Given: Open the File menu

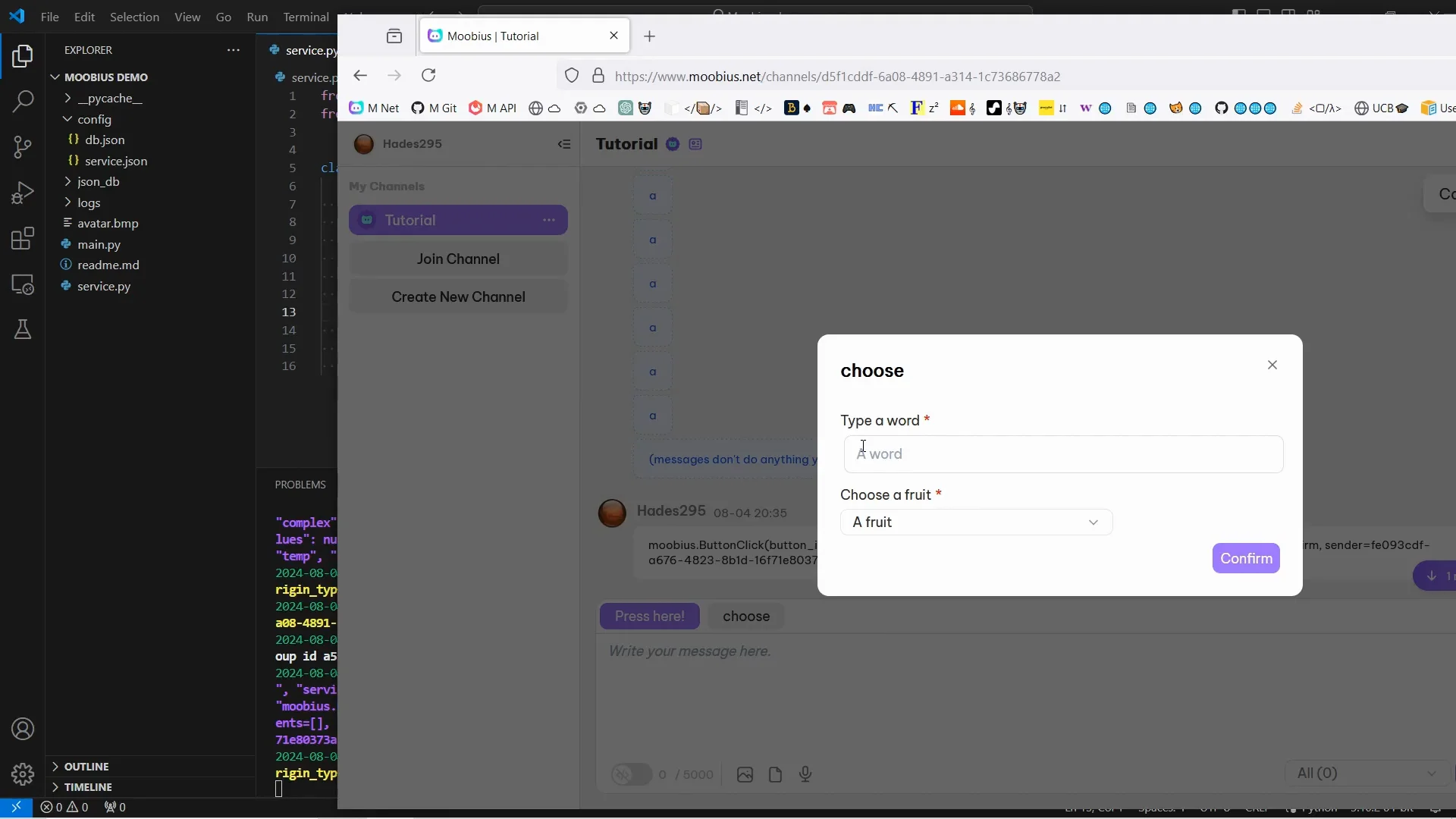Looking at the screenshot, I should pos(49,17).
